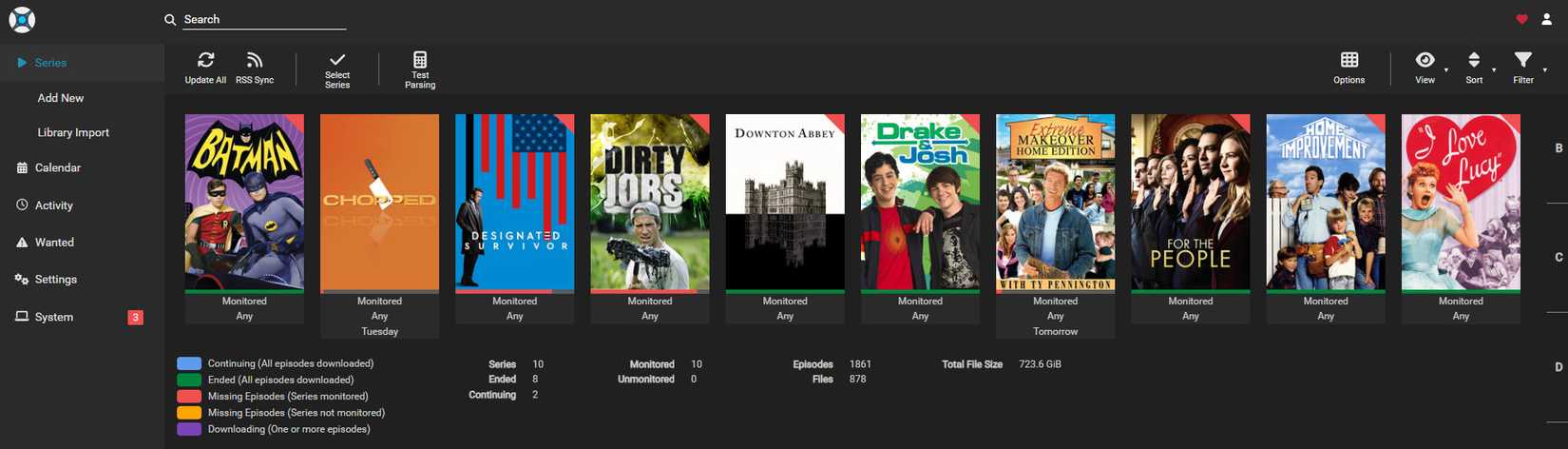The height and width of the screenshot is (449, 1568).
Task: Open the poster Options grid icon
Action: coord(1348,61)
